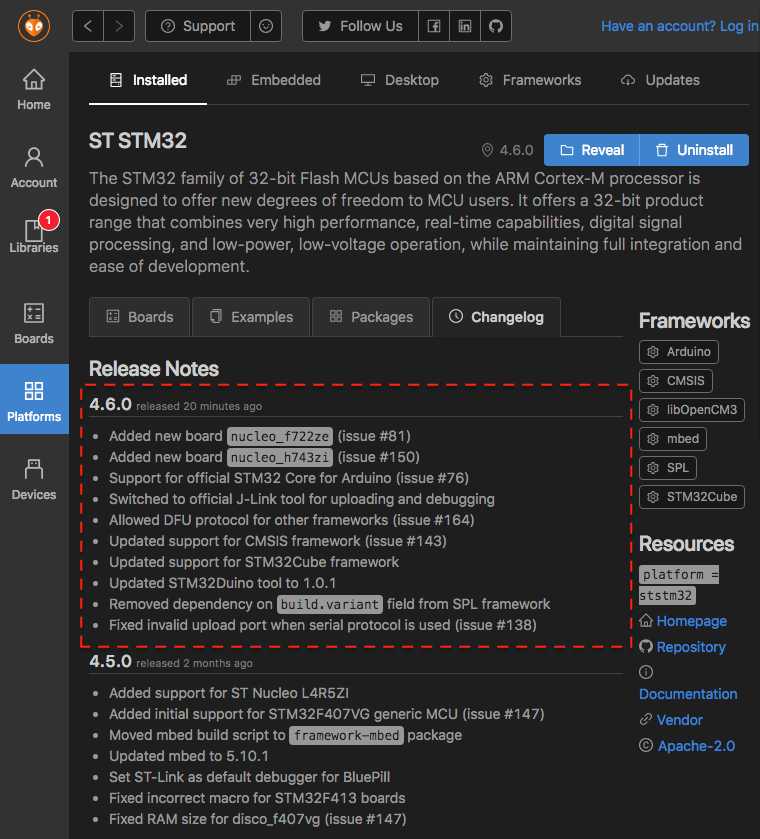760x839 pixels.
Task: Select Platforms in the sidebar
Action: [34, 399]
